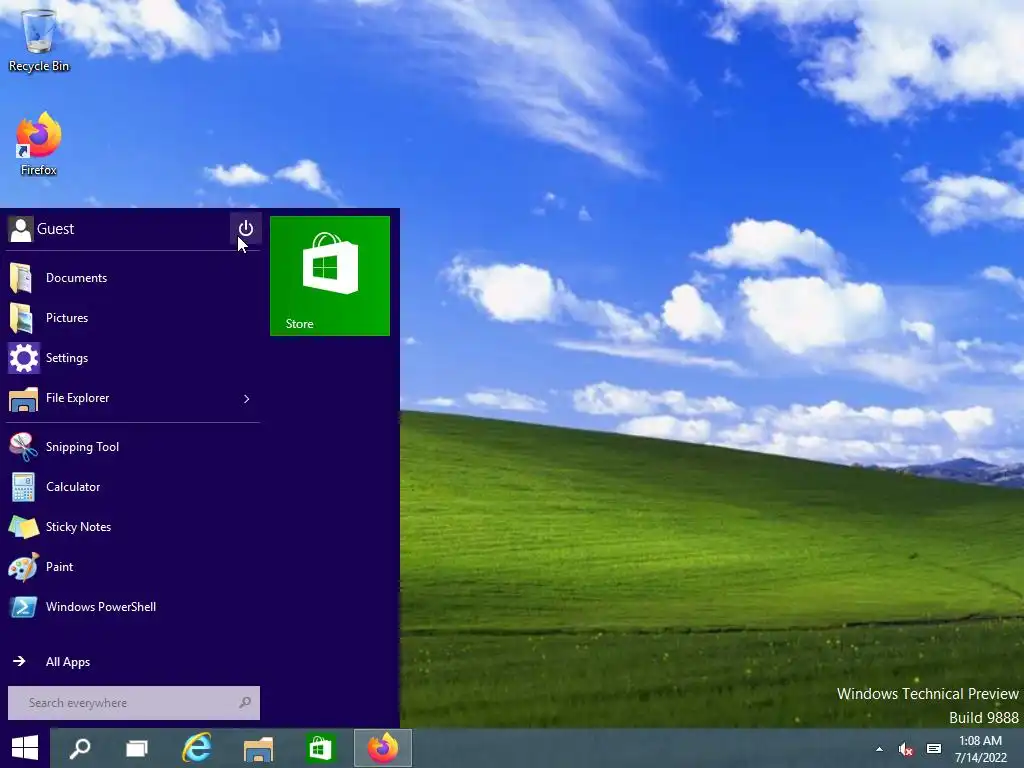Image resolution: width=1024 pixels, height=768 pixels.
Task: Select the Pictures label
Action: pos(67,317)
